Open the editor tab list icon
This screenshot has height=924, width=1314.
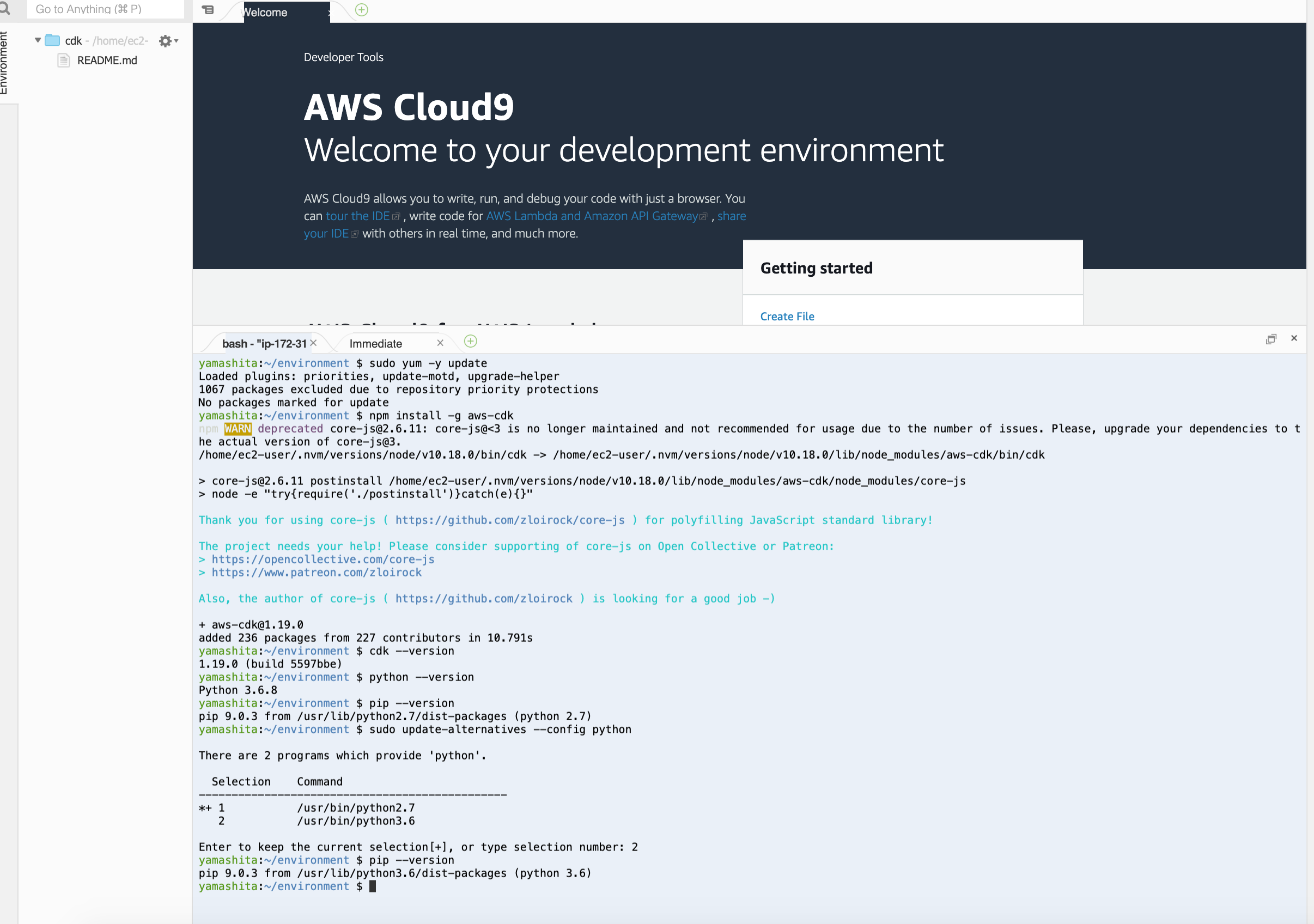pyautogui.click(x=208, y=10)
